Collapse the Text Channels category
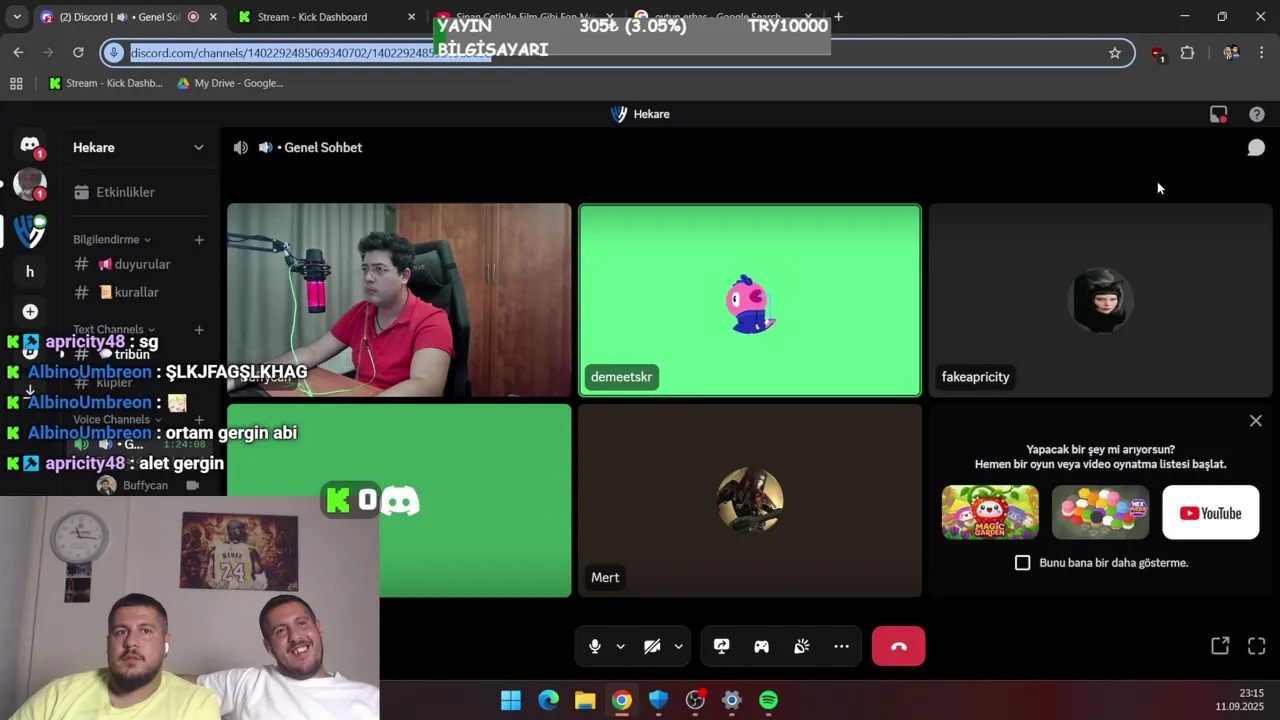The image size is (1280, 720). [x=113, y=329]
